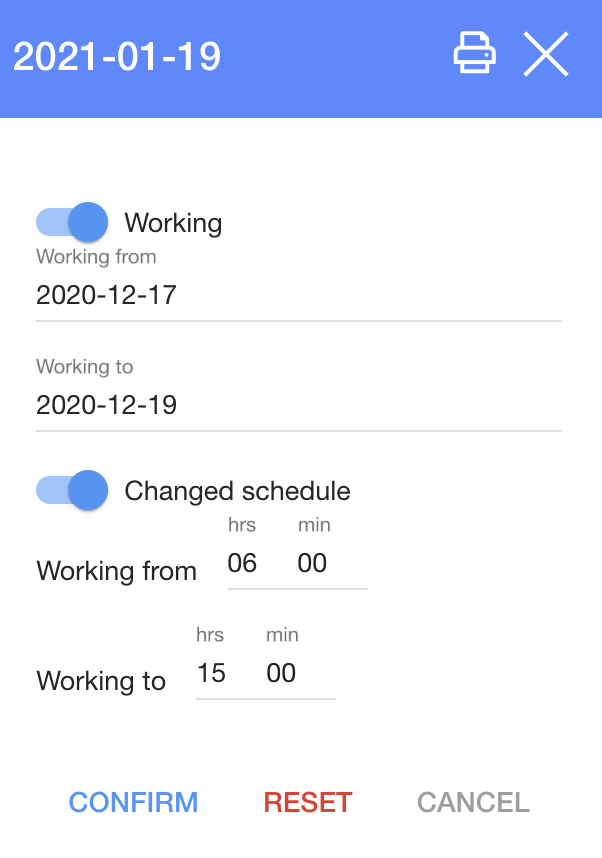
Task: Click the Working to hours field showing 15
Action: click(212, 674)
